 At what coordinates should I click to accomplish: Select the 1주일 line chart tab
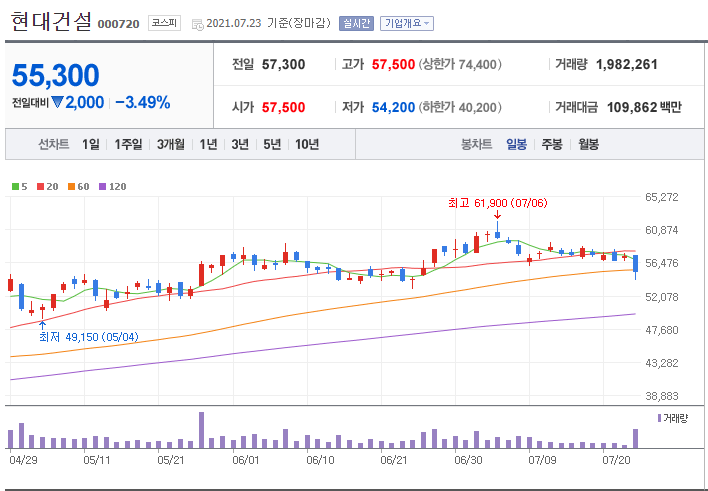coord(128,145)
